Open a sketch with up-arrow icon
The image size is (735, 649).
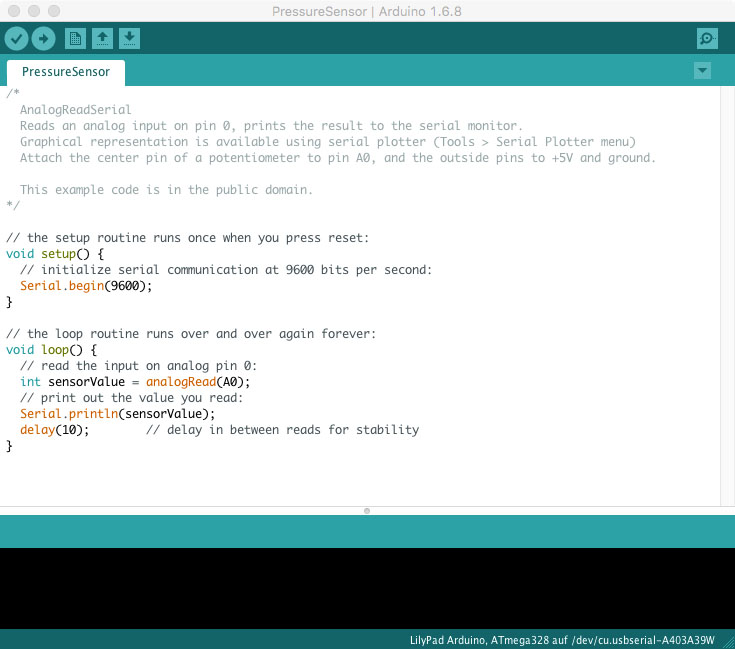click(102, 38)
